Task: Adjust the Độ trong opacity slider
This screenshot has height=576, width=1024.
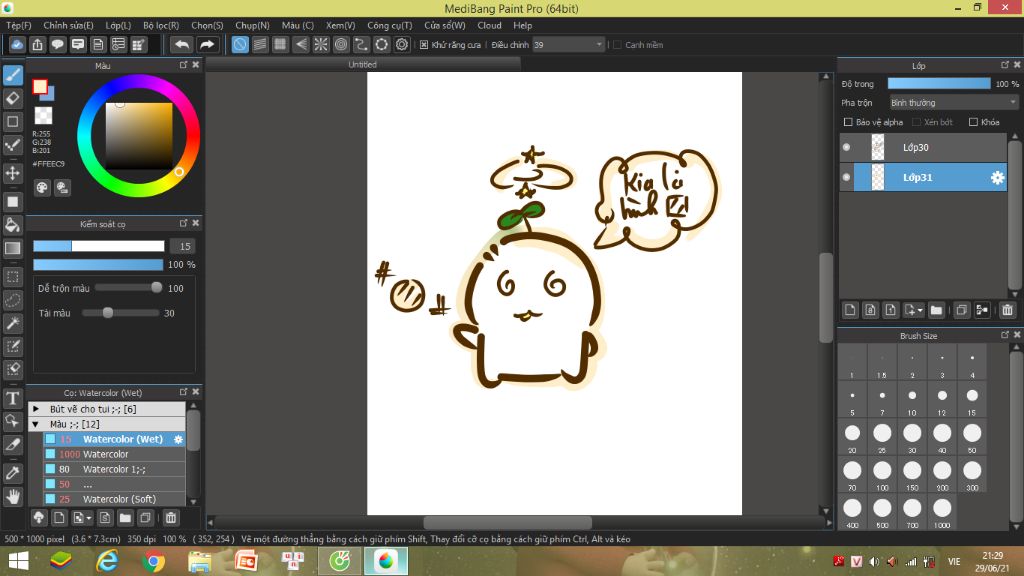Action: click(x=939, y=84)
